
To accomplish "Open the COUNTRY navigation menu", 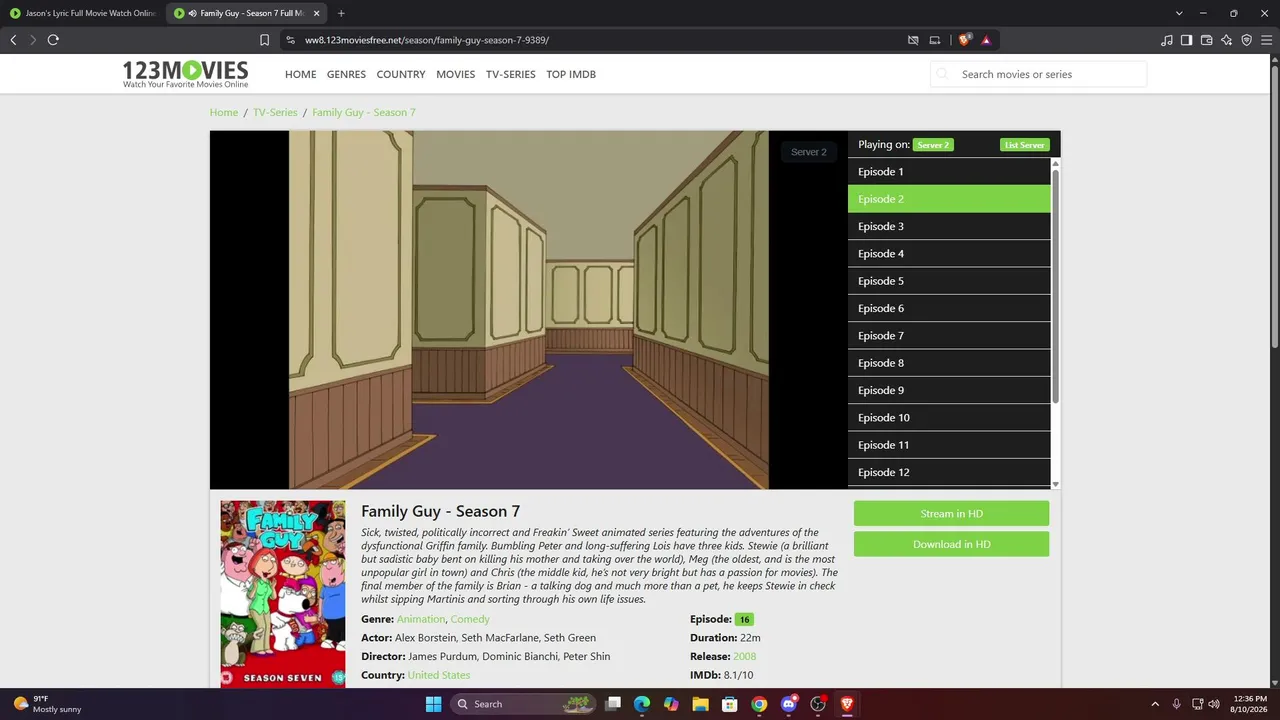I will click(401, 74).
